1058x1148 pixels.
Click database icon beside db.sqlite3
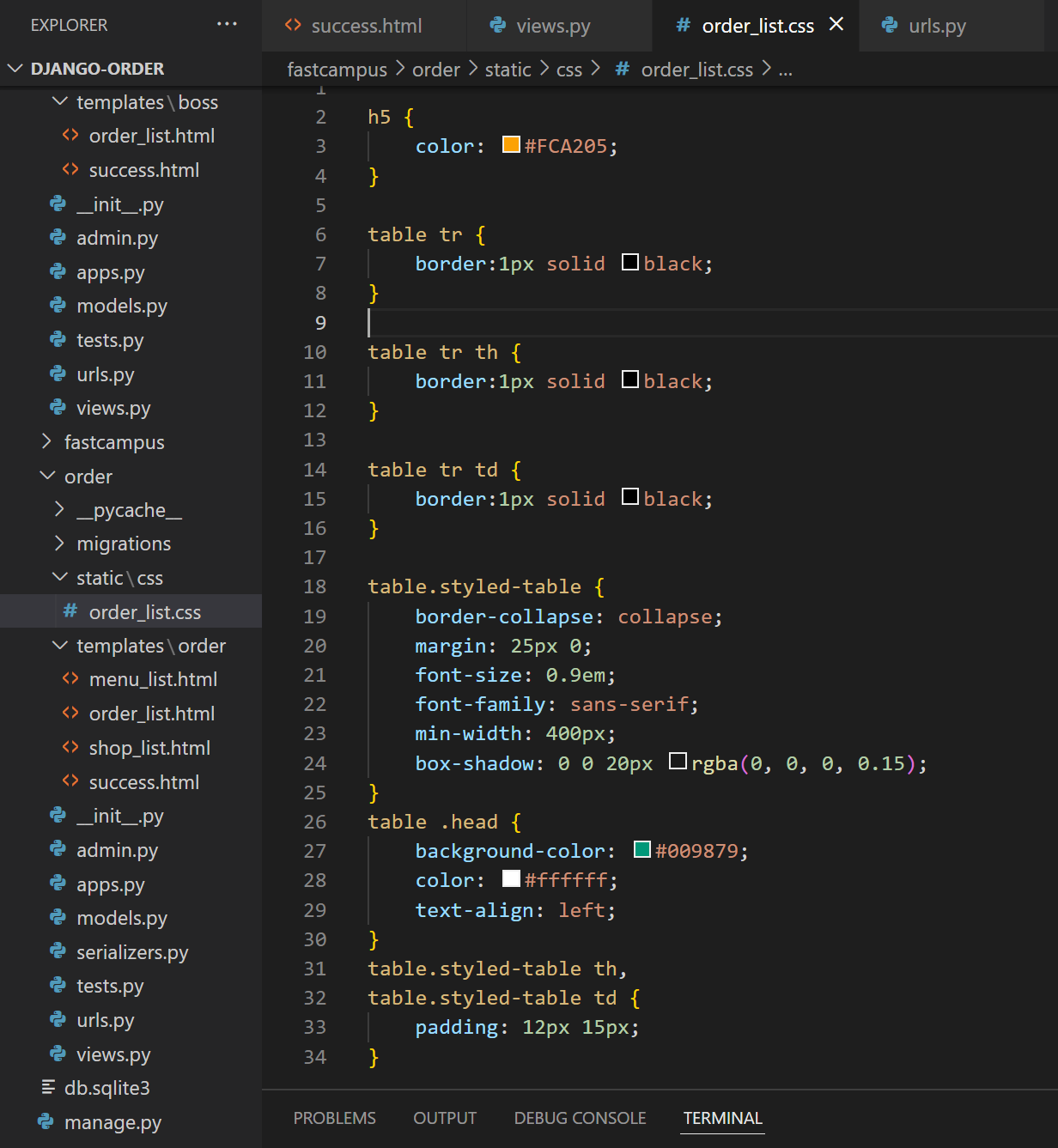click(x=48, y=1087)
